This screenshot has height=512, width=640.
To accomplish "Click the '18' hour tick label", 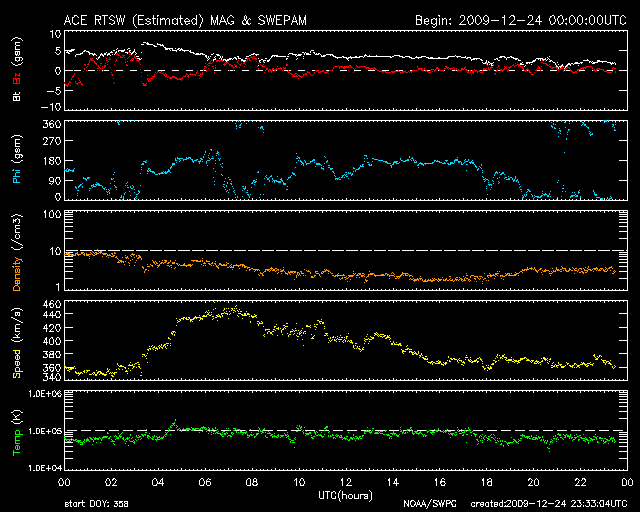I will [x=487, y=482].
